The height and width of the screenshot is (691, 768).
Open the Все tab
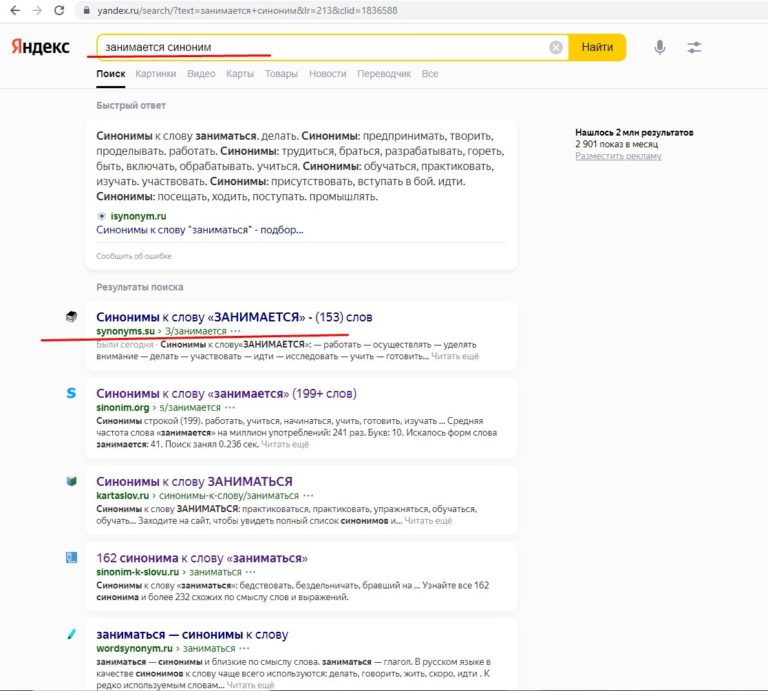point(430,74)
